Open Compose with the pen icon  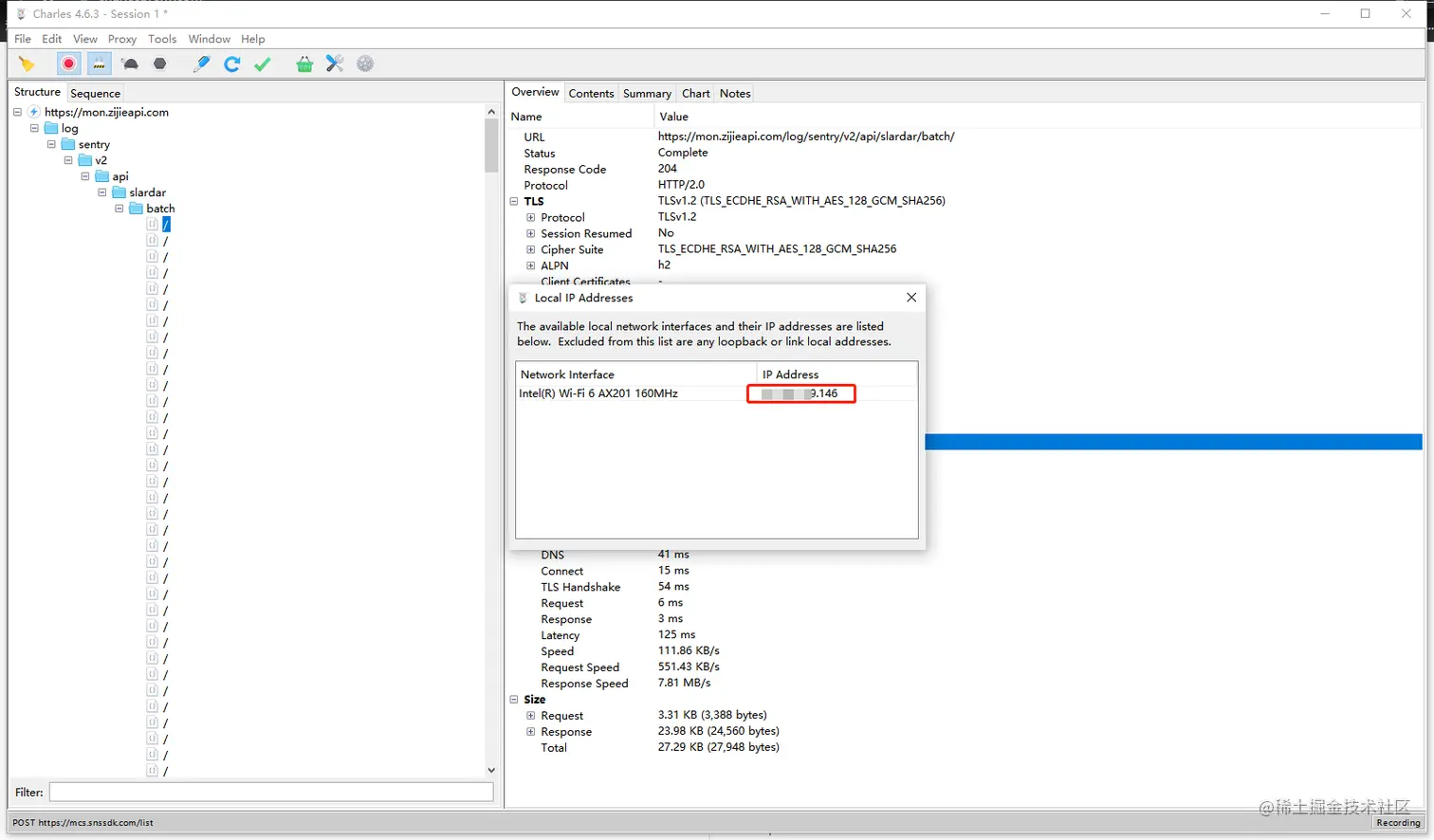201,64
